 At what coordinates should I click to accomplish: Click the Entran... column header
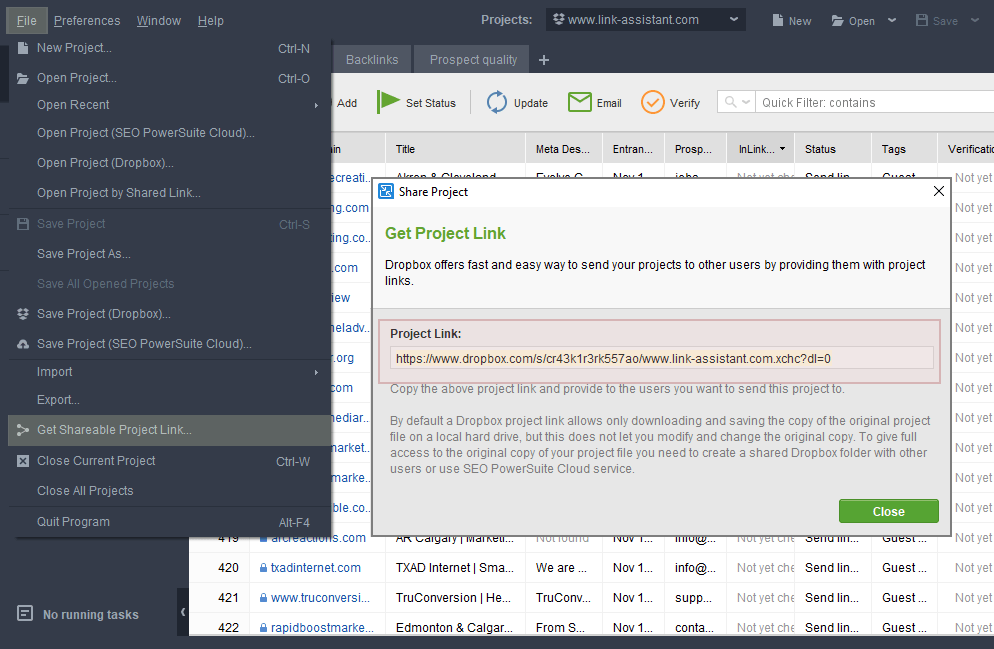coord(633,149)
